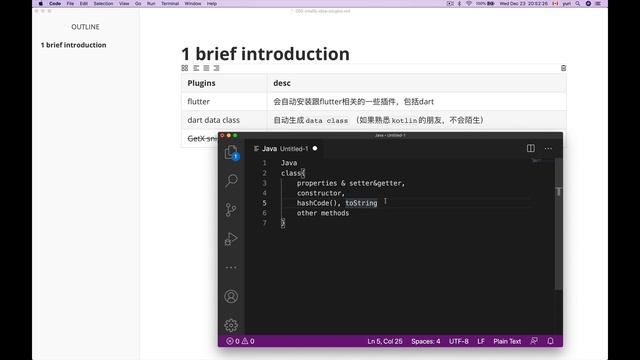Click the table resize grid icon
Viewport: 640px width, 360px height.
(184, 68)
